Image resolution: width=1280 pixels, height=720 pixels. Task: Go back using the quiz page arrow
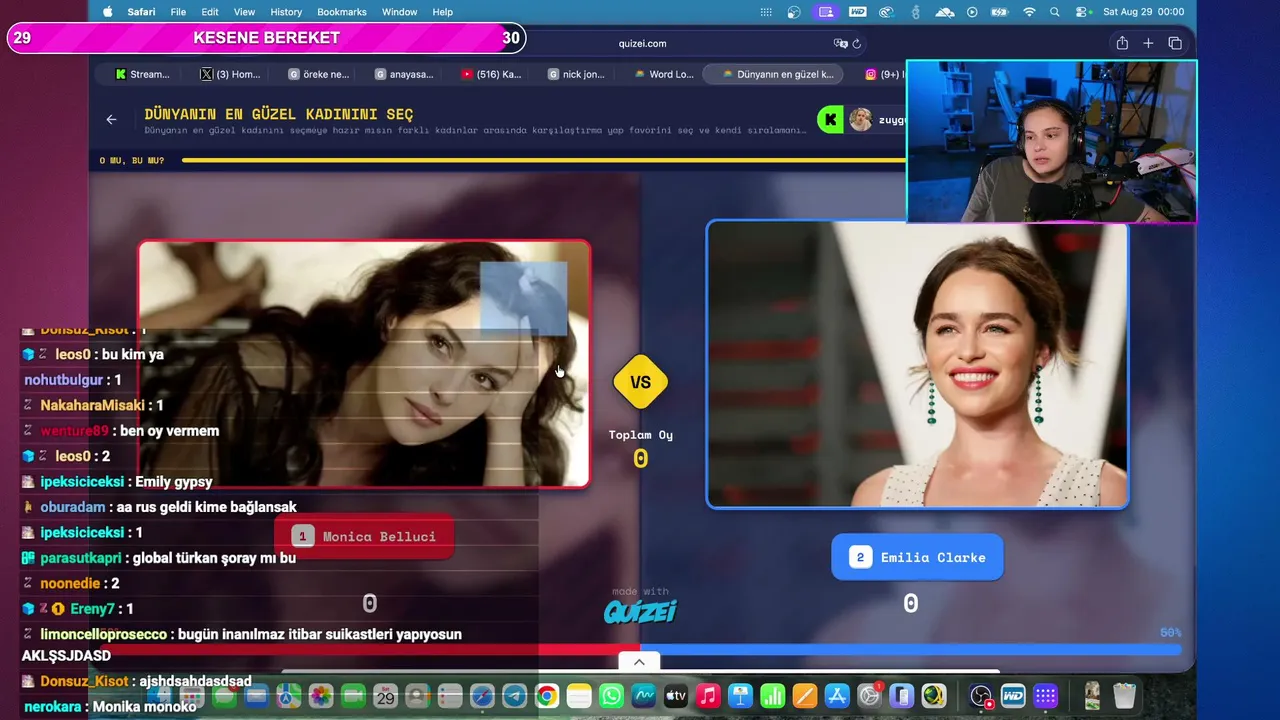pyautogui.click(x=111, y=119)
